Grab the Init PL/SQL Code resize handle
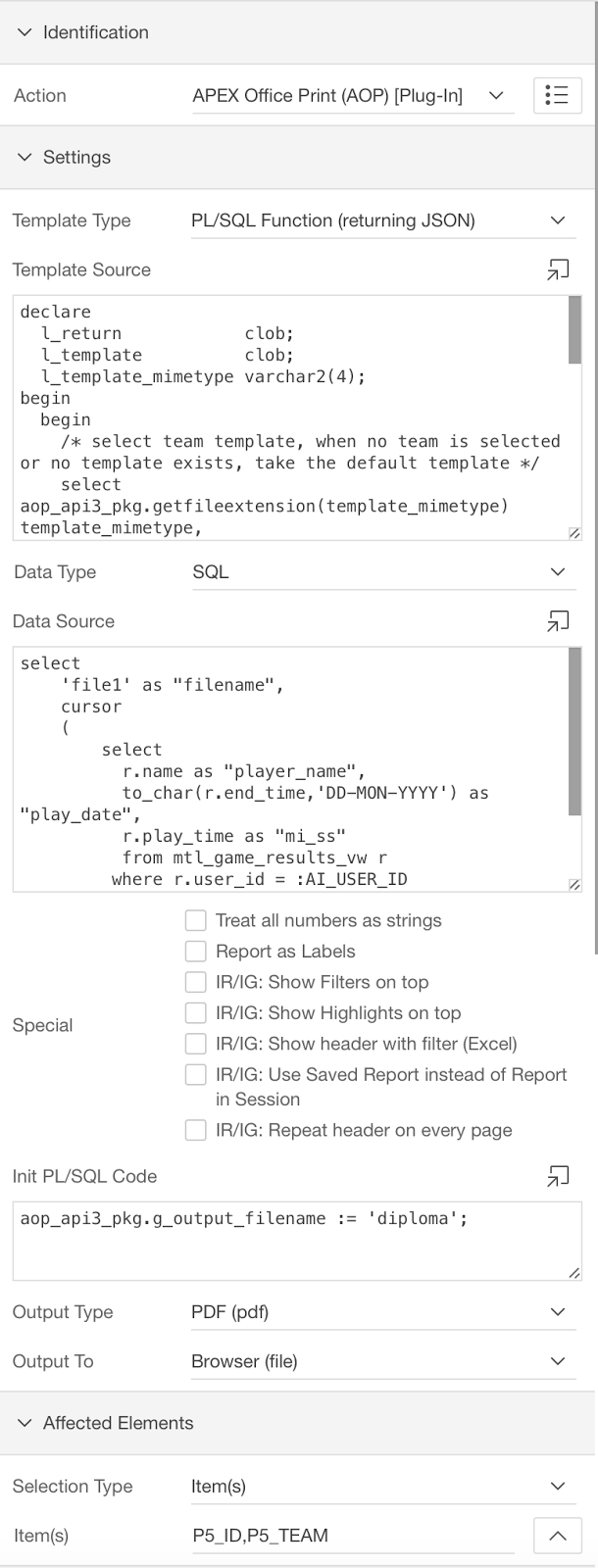 [574, 1273]
